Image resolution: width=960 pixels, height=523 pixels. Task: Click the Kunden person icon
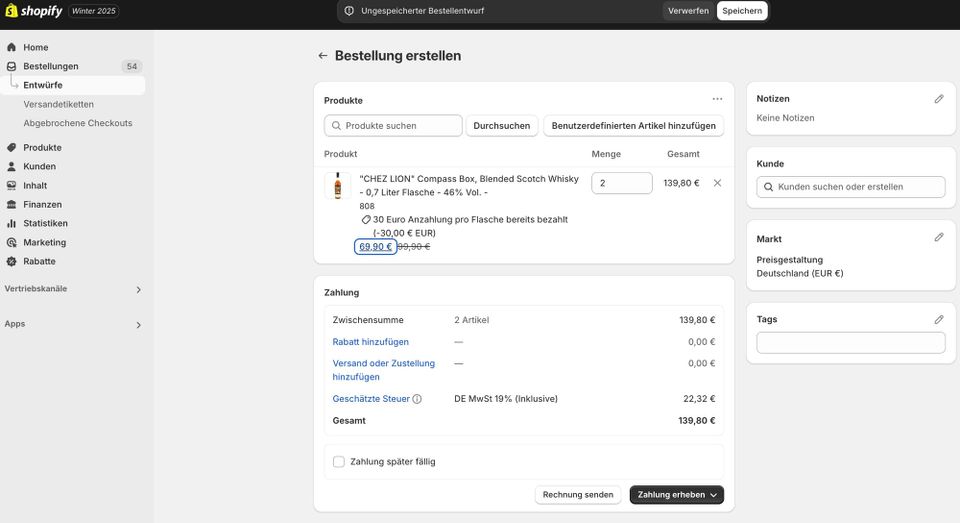[x=11, y=167]
